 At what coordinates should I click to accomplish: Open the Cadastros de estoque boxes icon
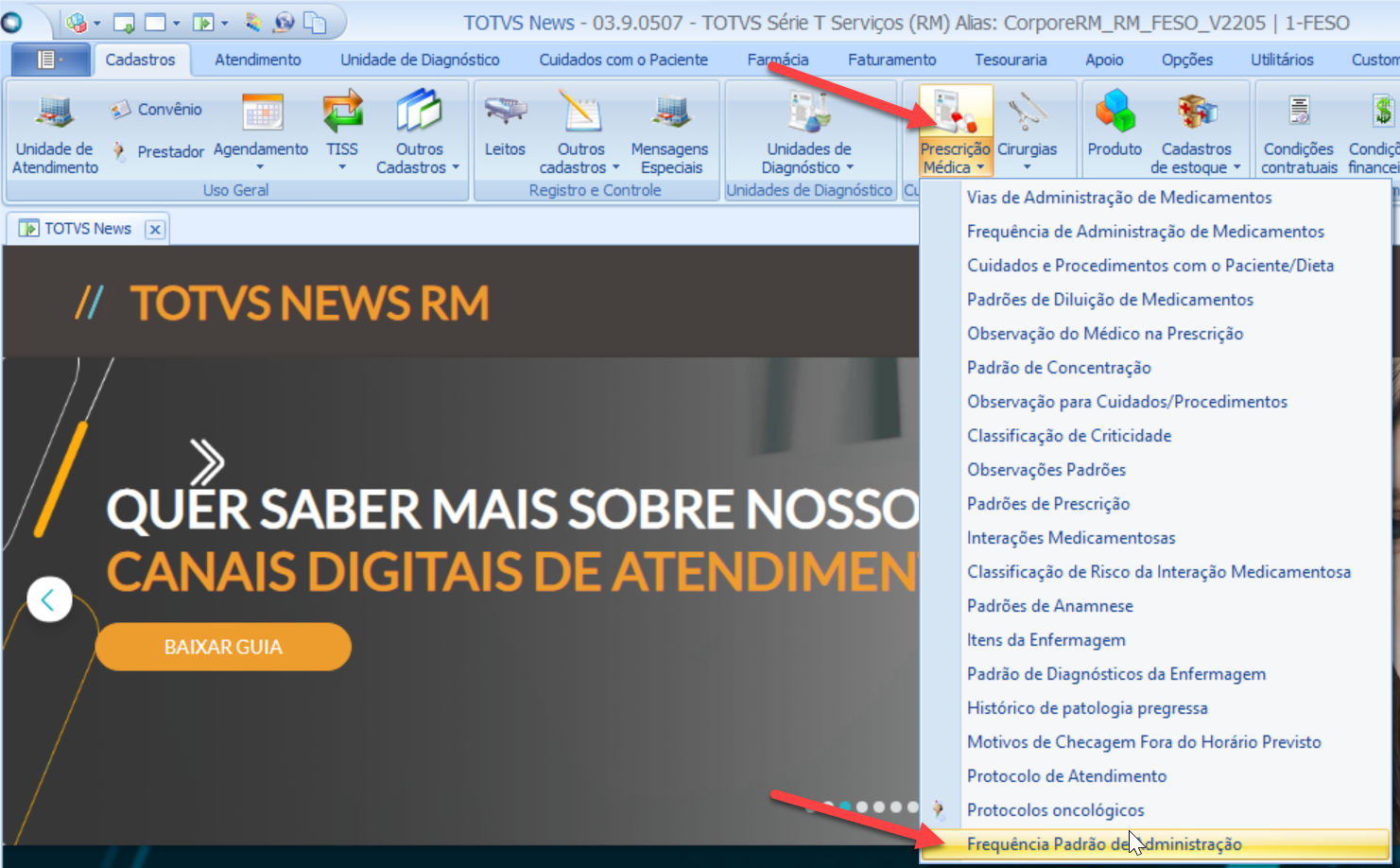[x=1197, y=112]
